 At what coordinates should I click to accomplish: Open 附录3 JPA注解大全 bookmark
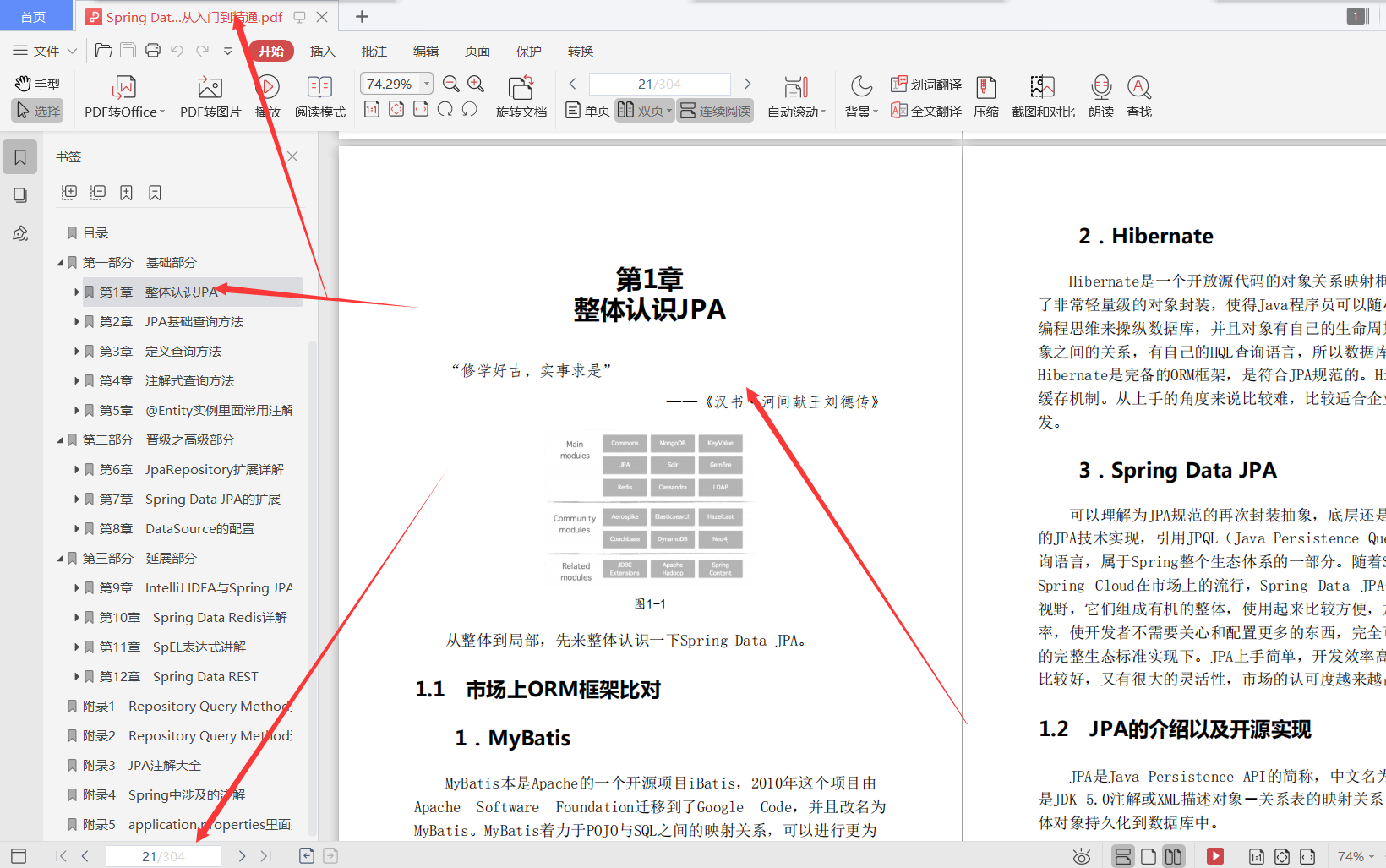142,766
